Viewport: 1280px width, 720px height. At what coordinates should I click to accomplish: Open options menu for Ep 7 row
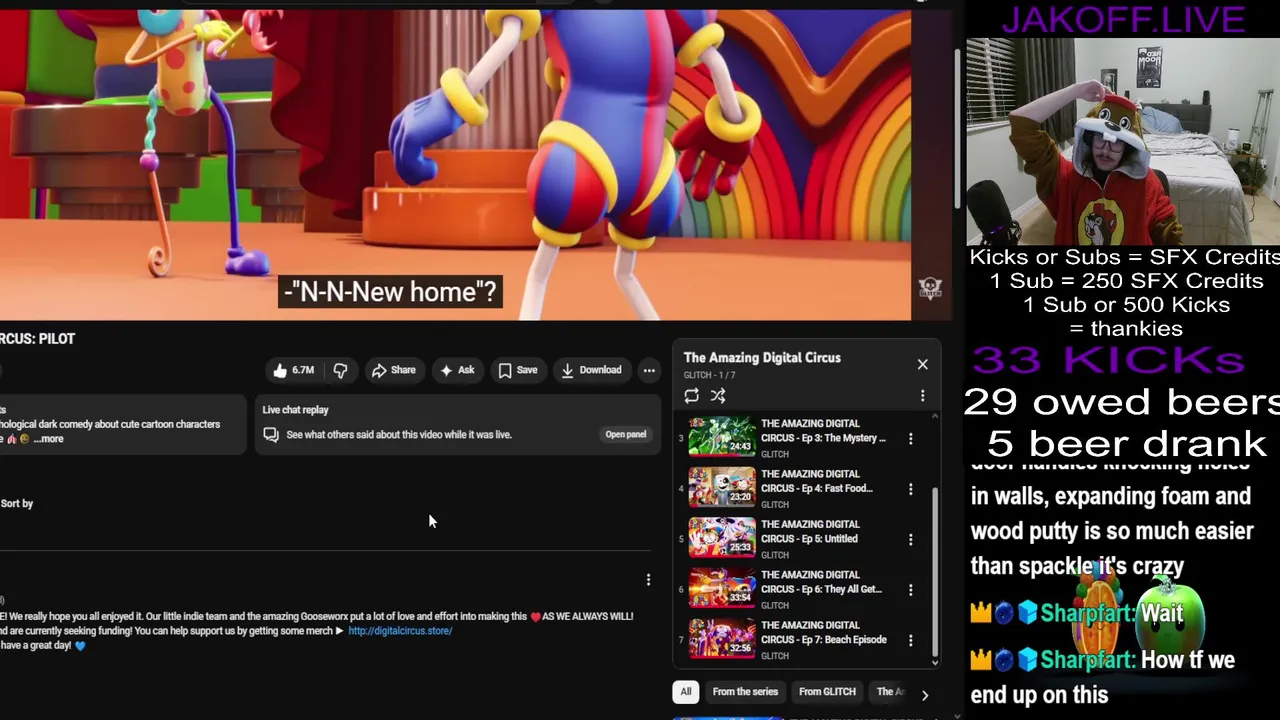pyautogui.click(x=910, y=640)
